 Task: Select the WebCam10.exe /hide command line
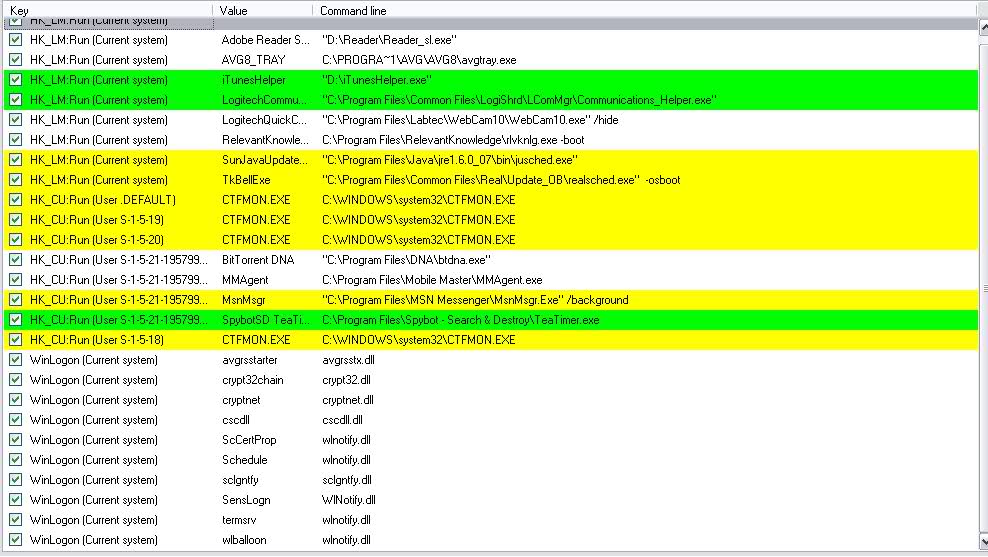coord(470,120)
